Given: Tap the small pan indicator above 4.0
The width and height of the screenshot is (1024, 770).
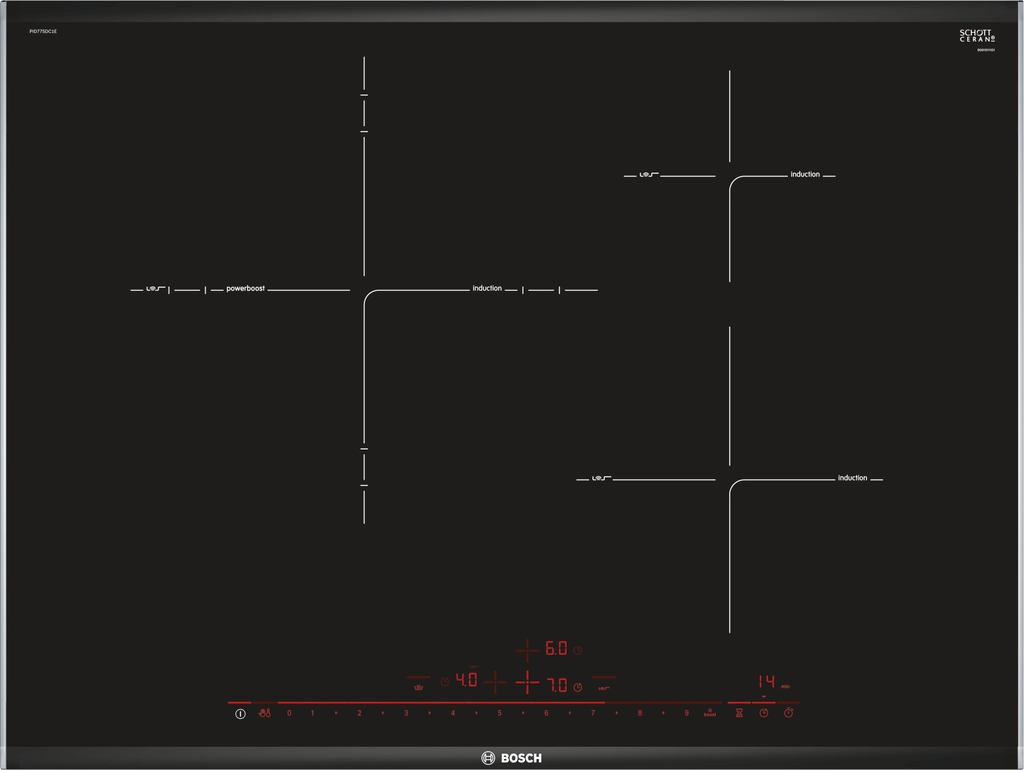Looking at the screenshot, I should [x=474, y=667].
